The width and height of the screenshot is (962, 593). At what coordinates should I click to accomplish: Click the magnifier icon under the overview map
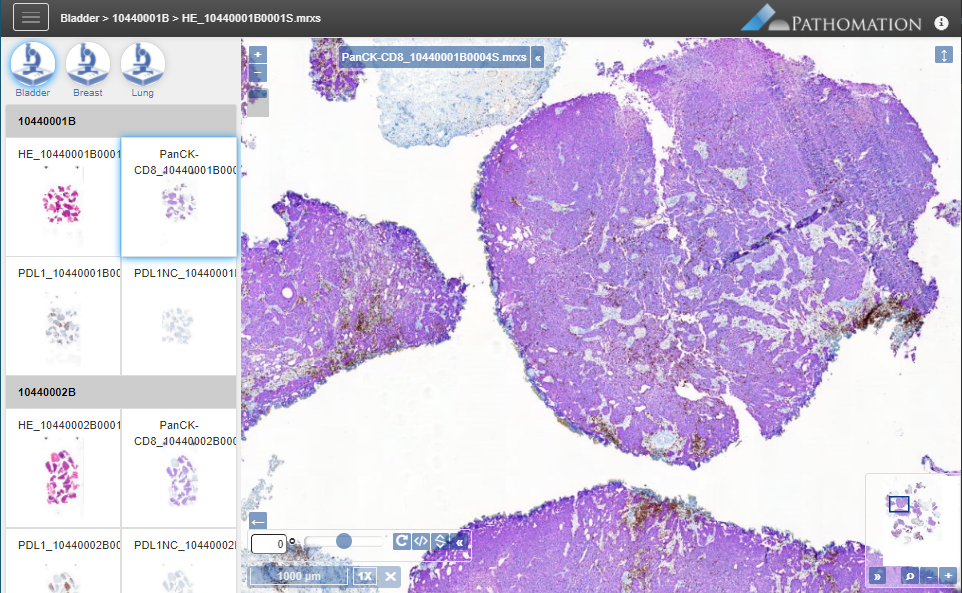pyautogui.click(x=910, y=576)
